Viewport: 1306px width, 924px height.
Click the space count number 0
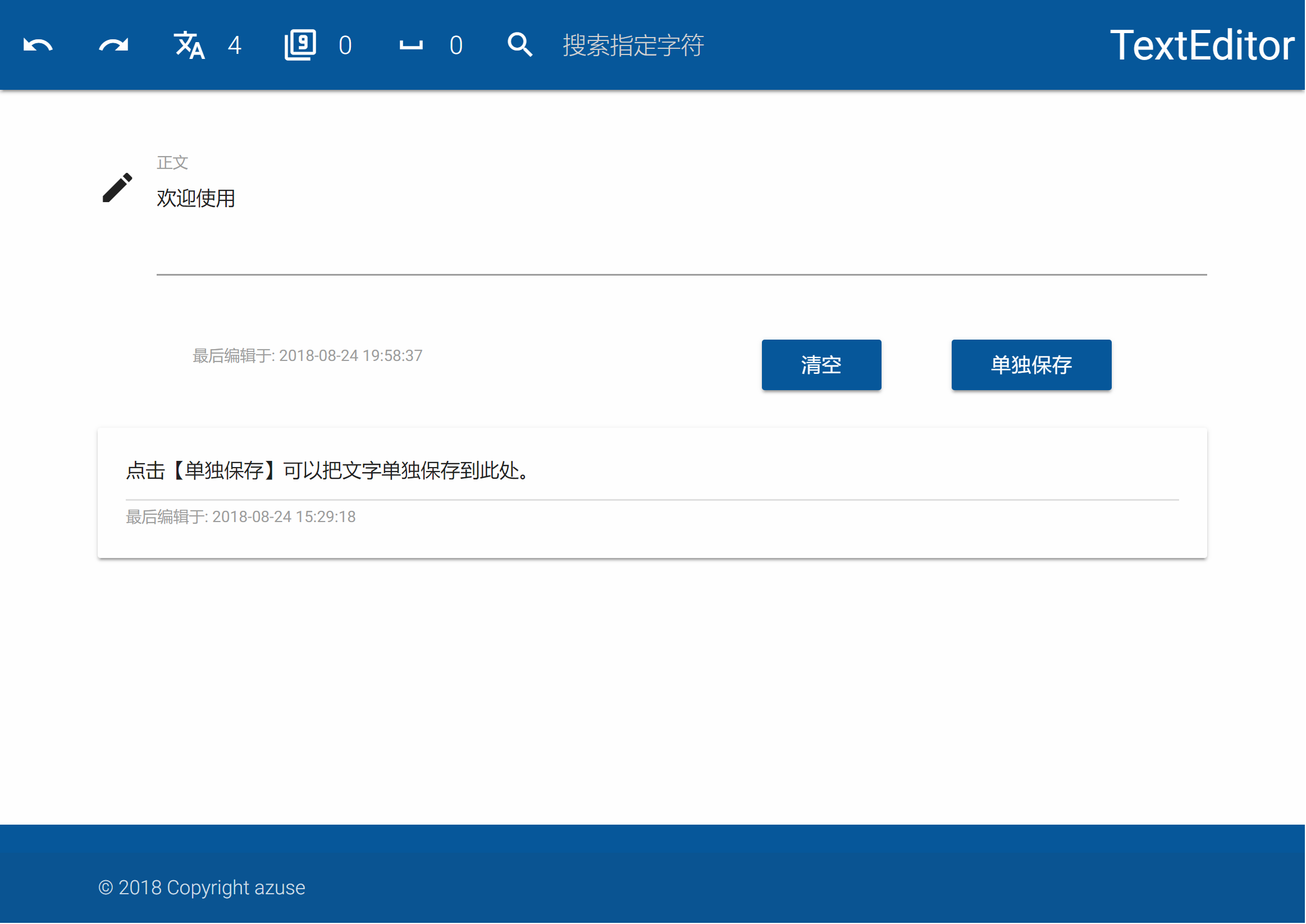[x=455, y=45]
